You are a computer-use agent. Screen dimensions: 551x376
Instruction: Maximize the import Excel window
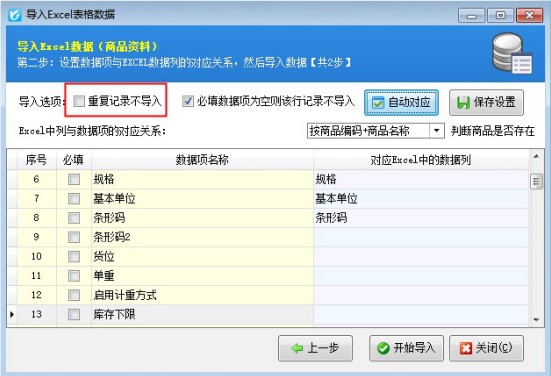click(x=500, y=16)
